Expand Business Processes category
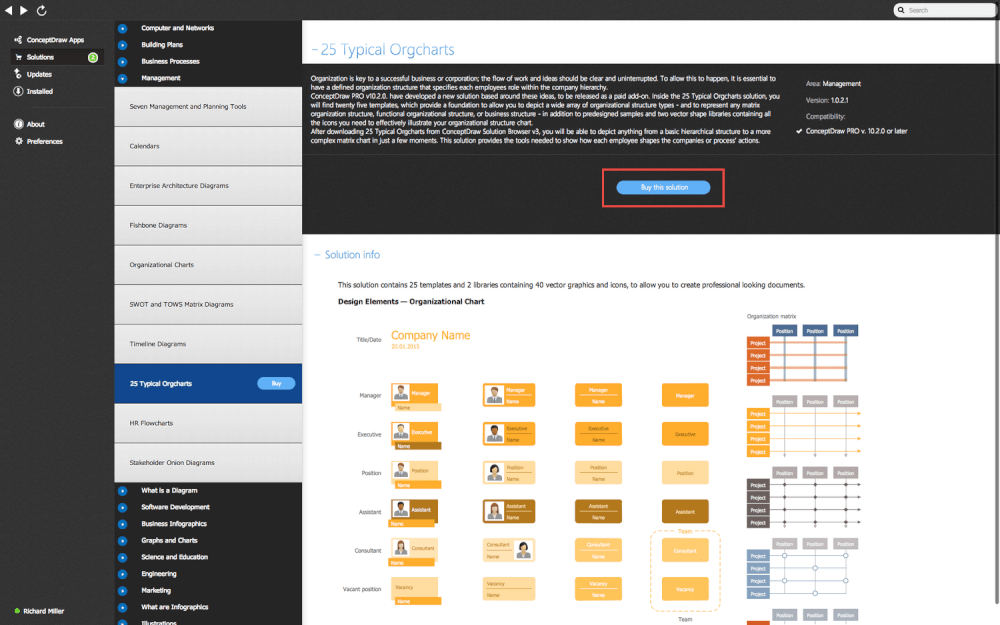This screenshot has width=1000, height=625. (x=122, y=62)
